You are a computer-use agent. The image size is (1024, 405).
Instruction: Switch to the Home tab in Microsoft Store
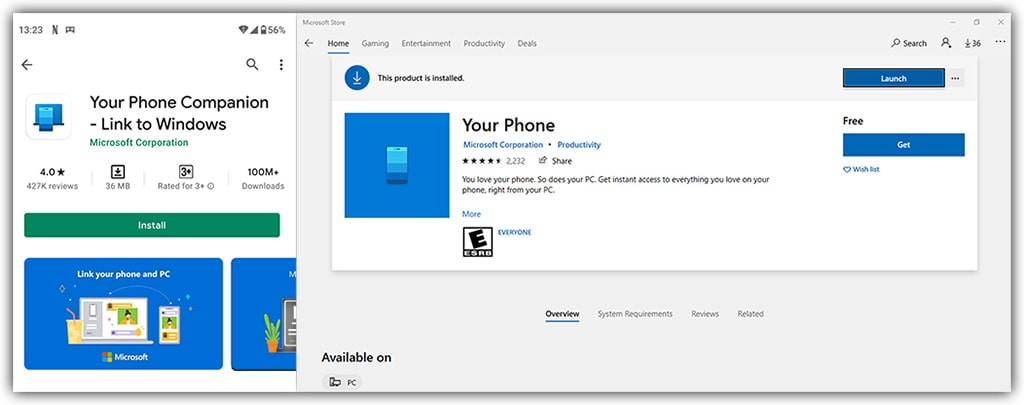(338, 43)
